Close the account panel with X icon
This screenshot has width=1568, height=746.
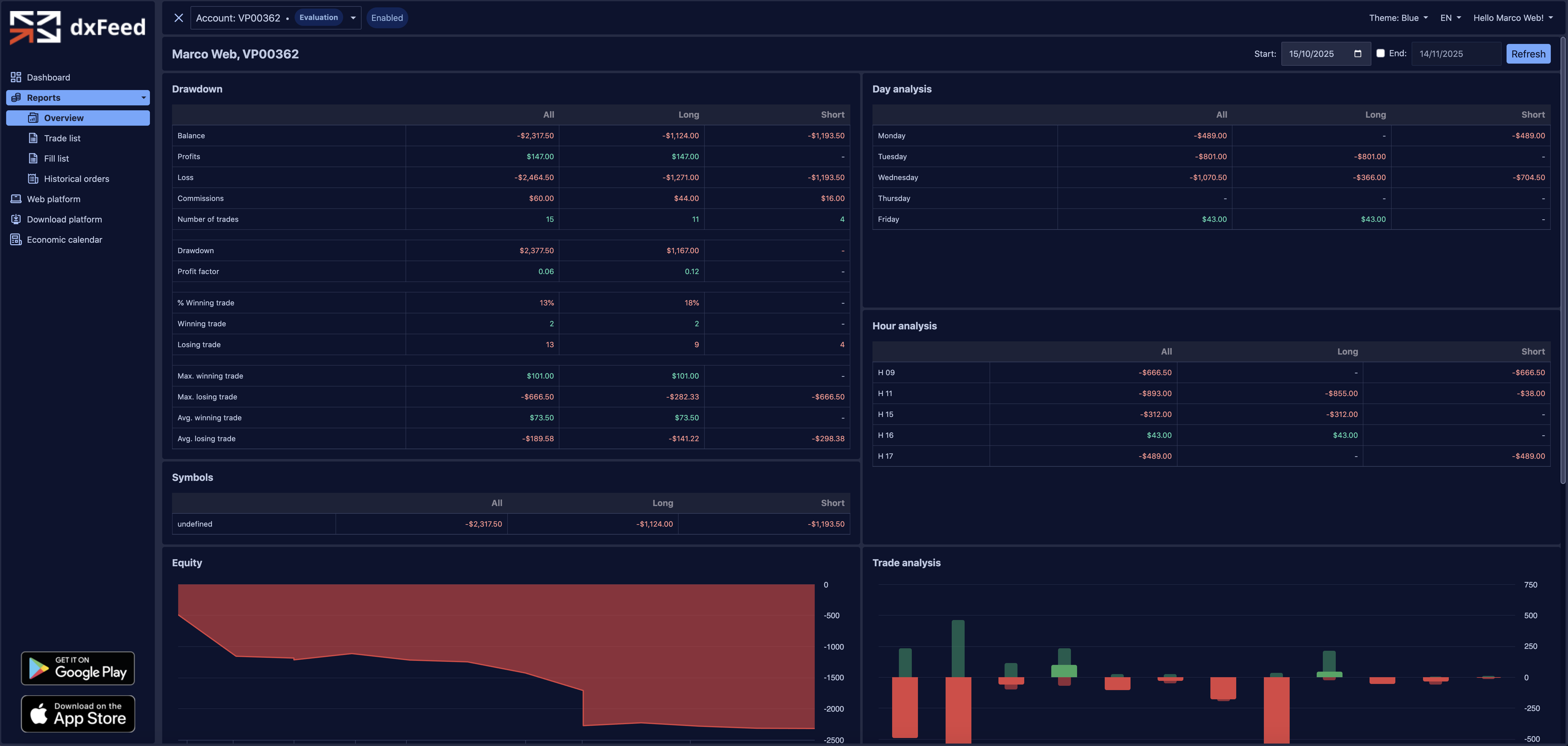178,18
